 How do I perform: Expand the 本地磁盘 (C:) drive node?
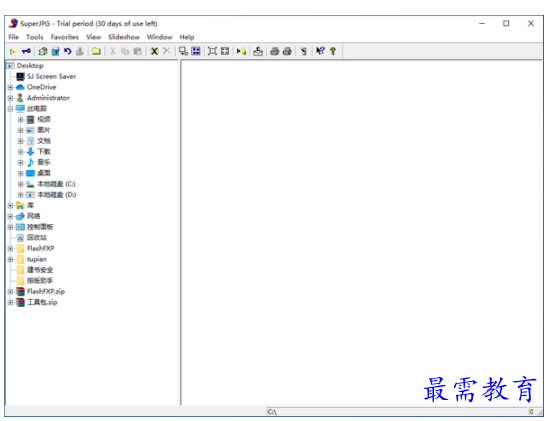pyautogui.click(x=21, y=184)
